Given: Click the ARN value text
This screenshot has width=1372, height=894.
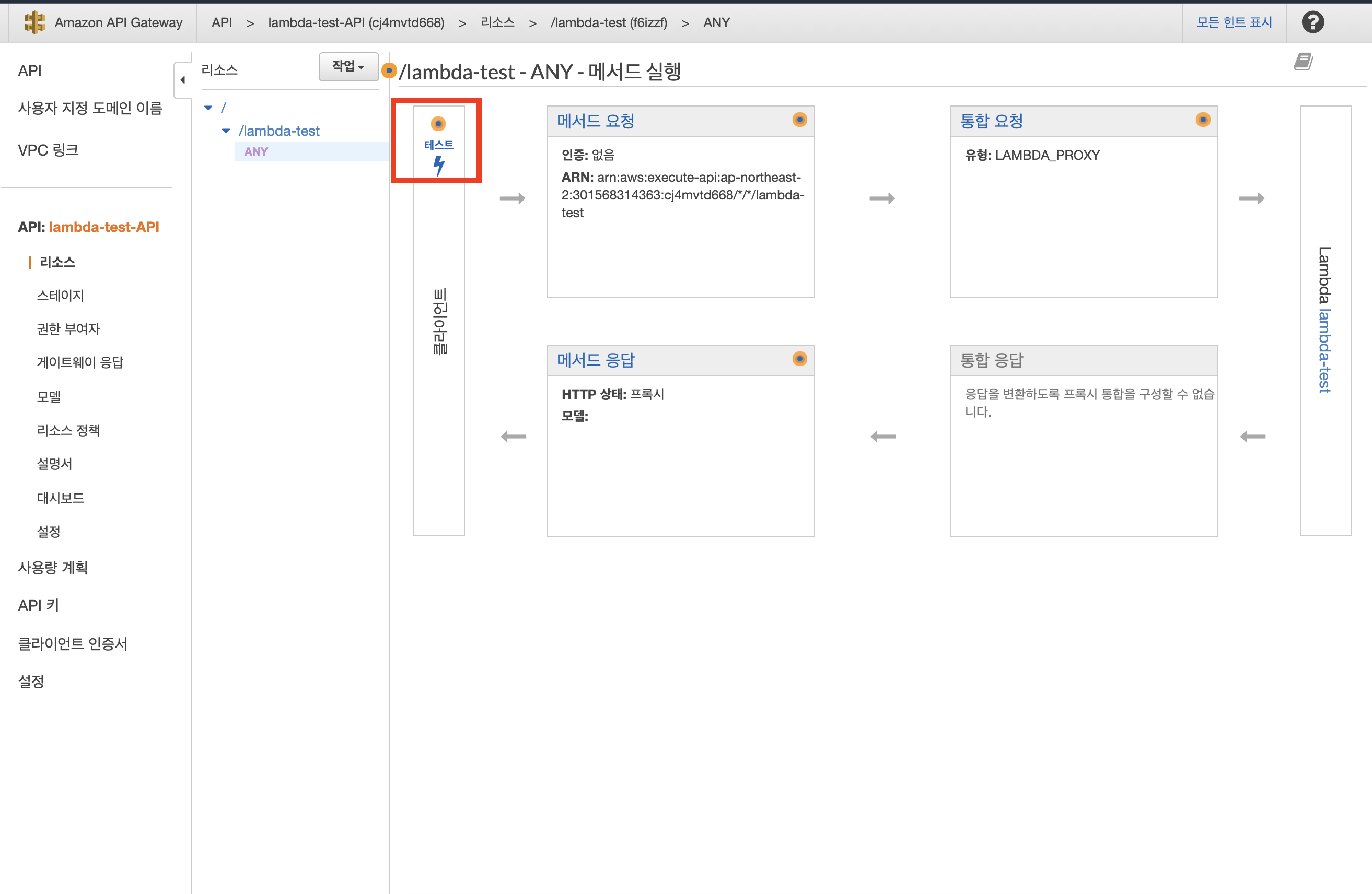Looking at the screenshot, I should 682,195.
